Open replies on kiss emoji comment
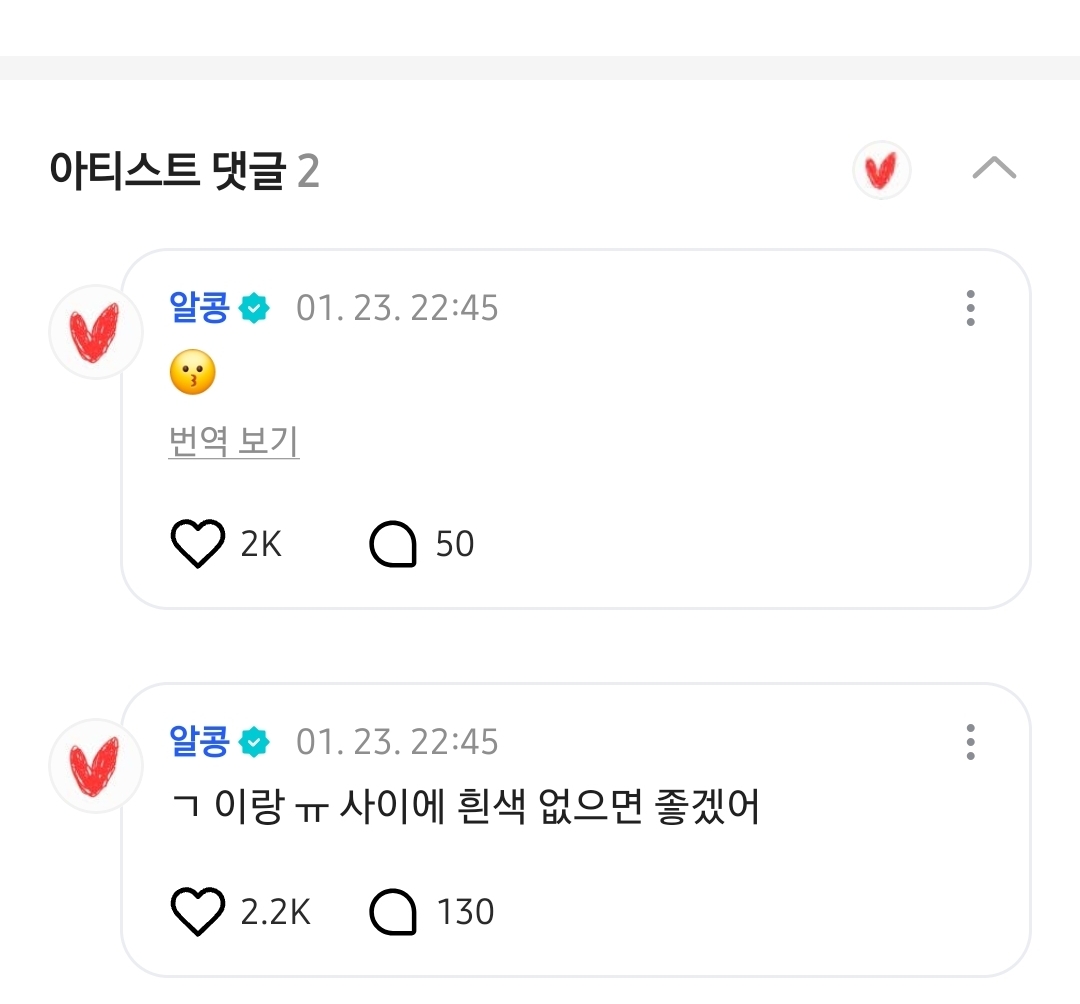 pyautogui.click(x=393, y=545)
